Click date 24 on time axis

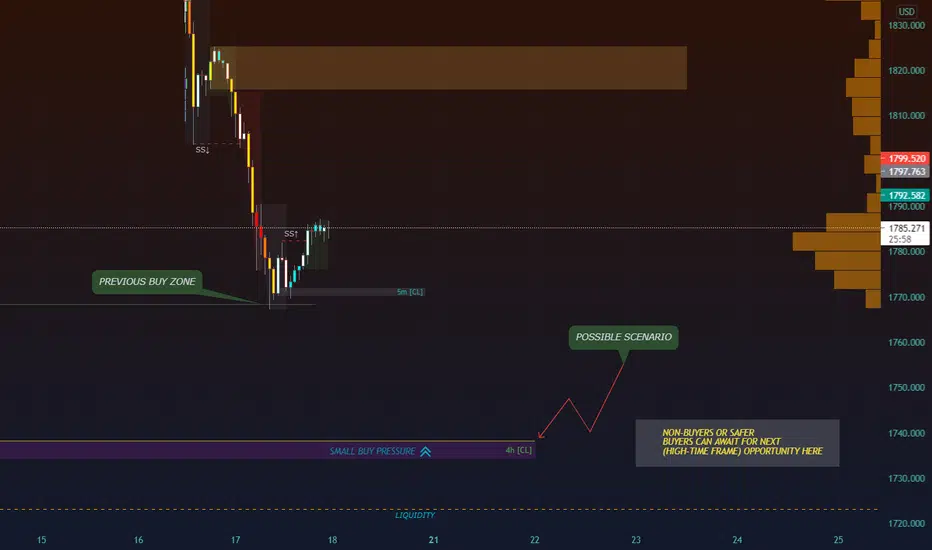pos(737,540)
